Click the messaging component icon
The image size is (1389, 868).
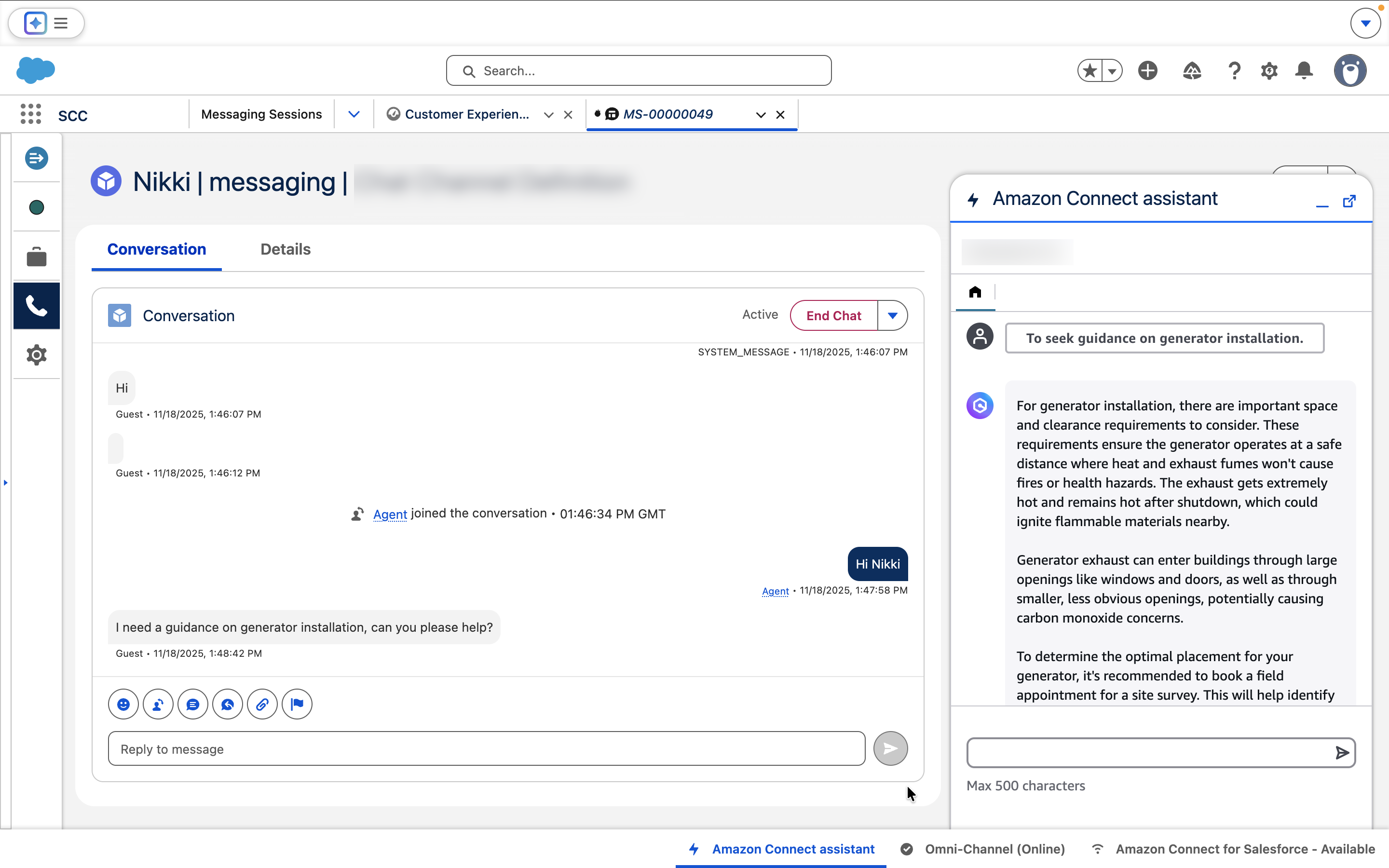point(227,705)
